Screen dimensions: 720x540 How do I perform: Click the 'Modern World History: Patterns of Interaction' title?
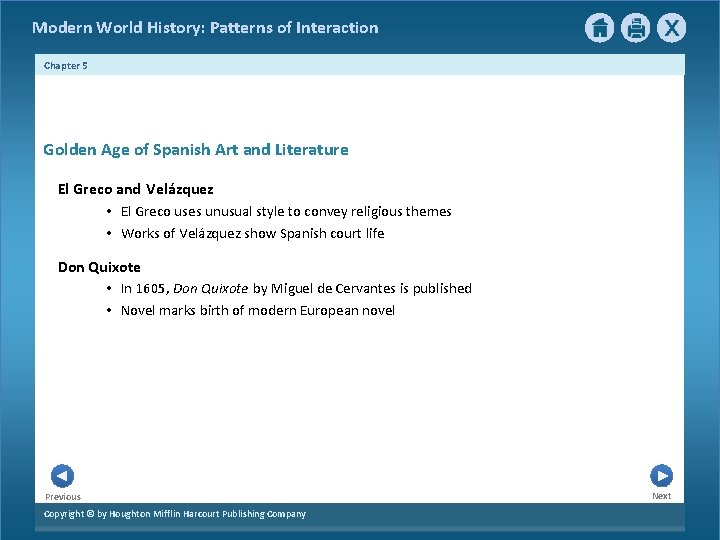point(205,28)
